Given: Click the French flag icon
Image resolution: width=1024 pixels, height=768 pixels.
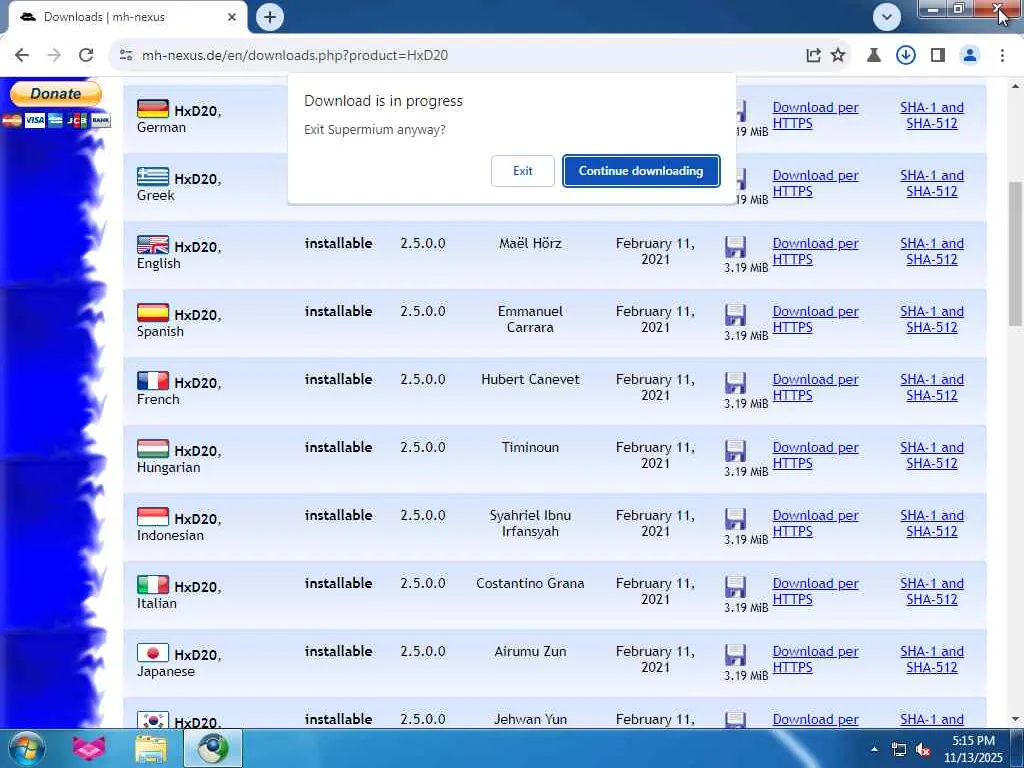Looking at the screenshot, I should [x=153, y=380].
